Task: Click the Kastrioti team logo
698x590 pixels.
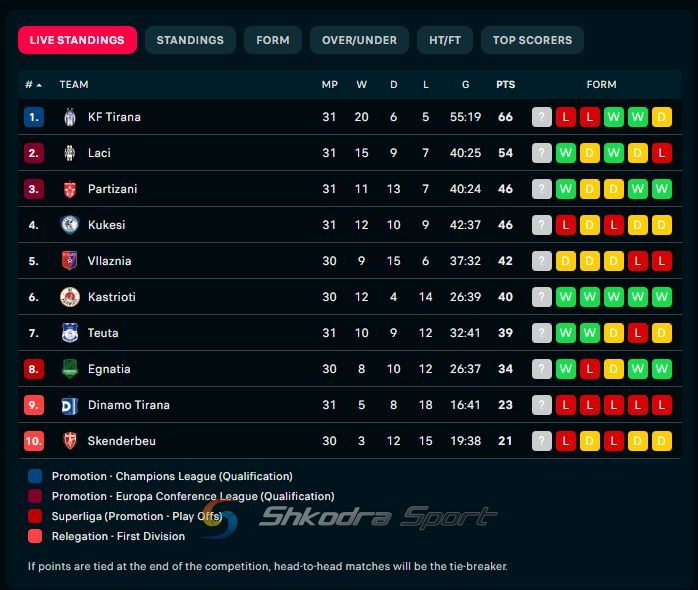Action: pyautogui.click(x=70, y=297)
